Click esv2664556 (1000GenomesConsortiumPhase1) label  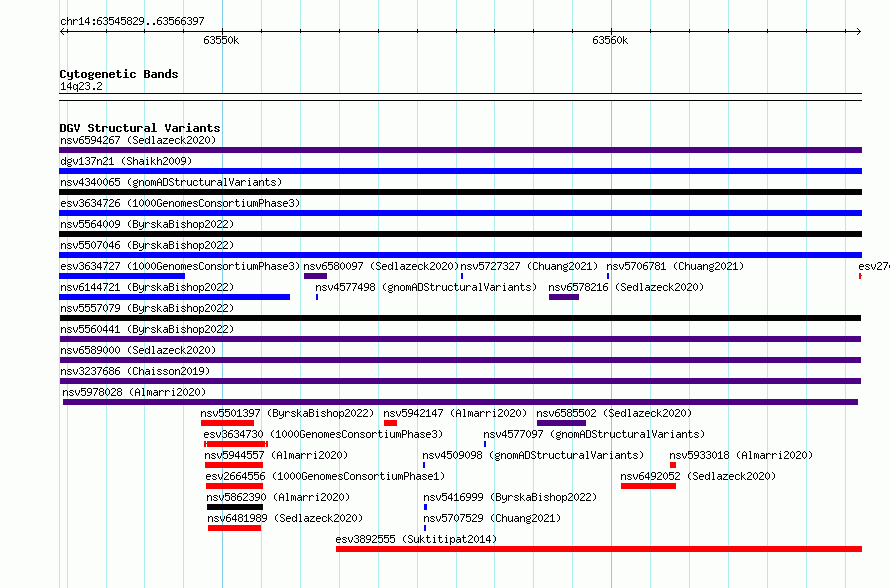click(325, 476)
